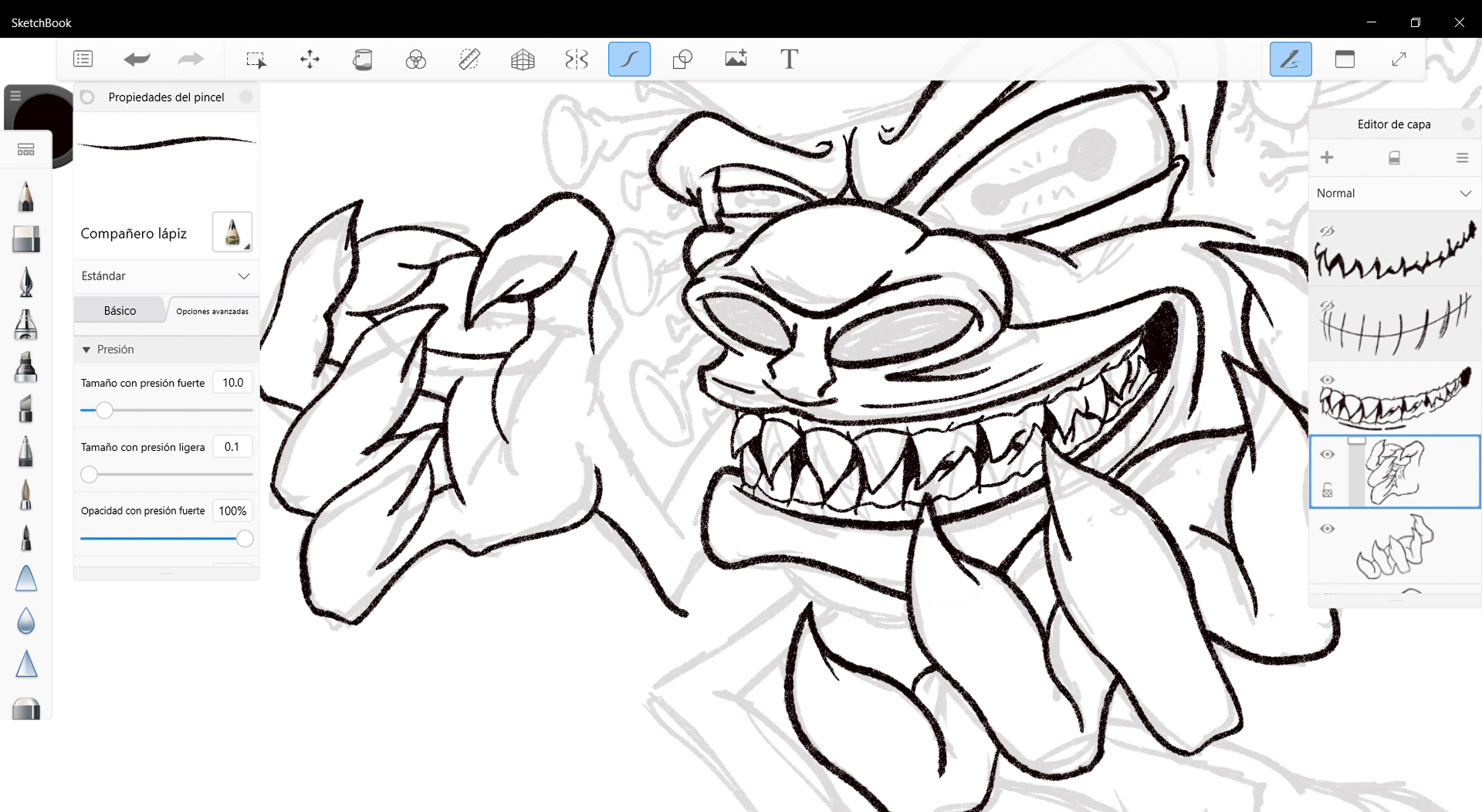
Task: Switch to the Básico tab
Action: tap(120, 310)
